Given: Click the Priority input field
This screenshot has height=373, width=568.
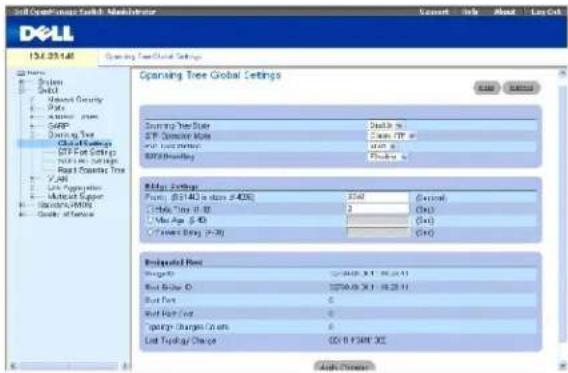Looking at the screenshot, I should pos(377,197).
